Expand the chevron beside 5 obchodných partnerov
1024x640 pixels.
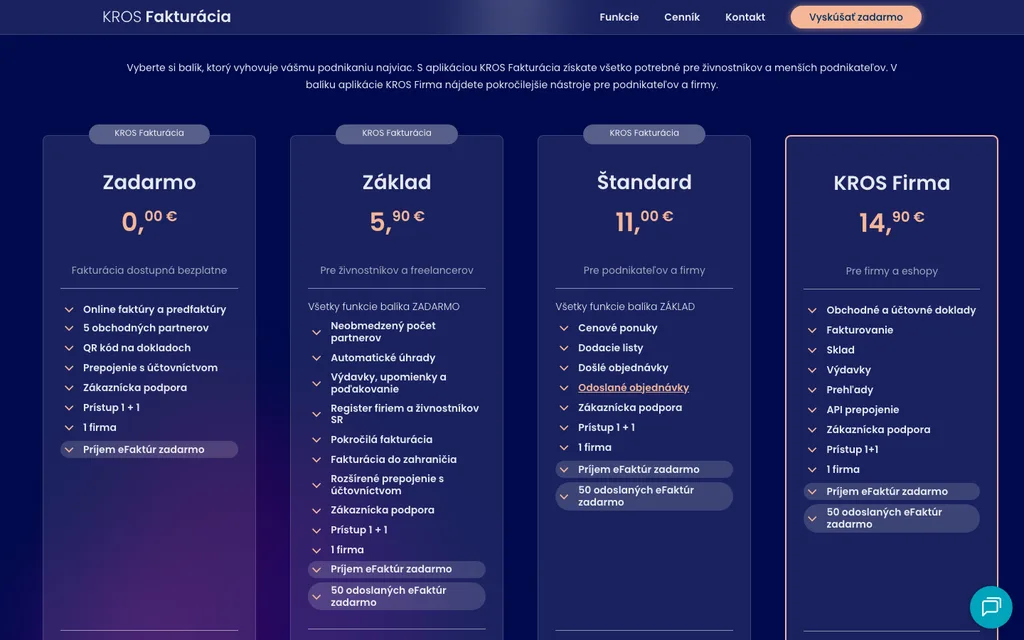69,328
